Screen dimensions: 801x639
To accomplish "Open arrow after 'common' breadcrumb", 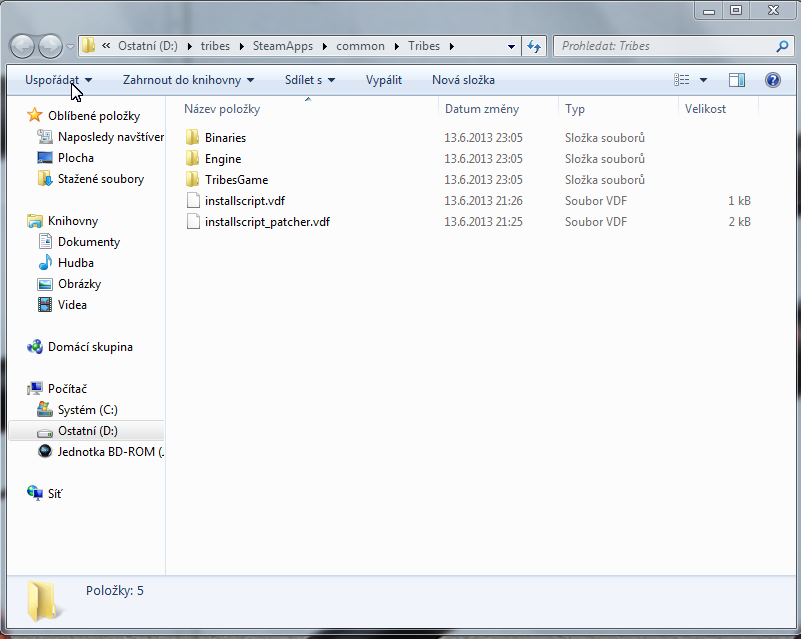I will pyautogui.click(x=397, y=46).
